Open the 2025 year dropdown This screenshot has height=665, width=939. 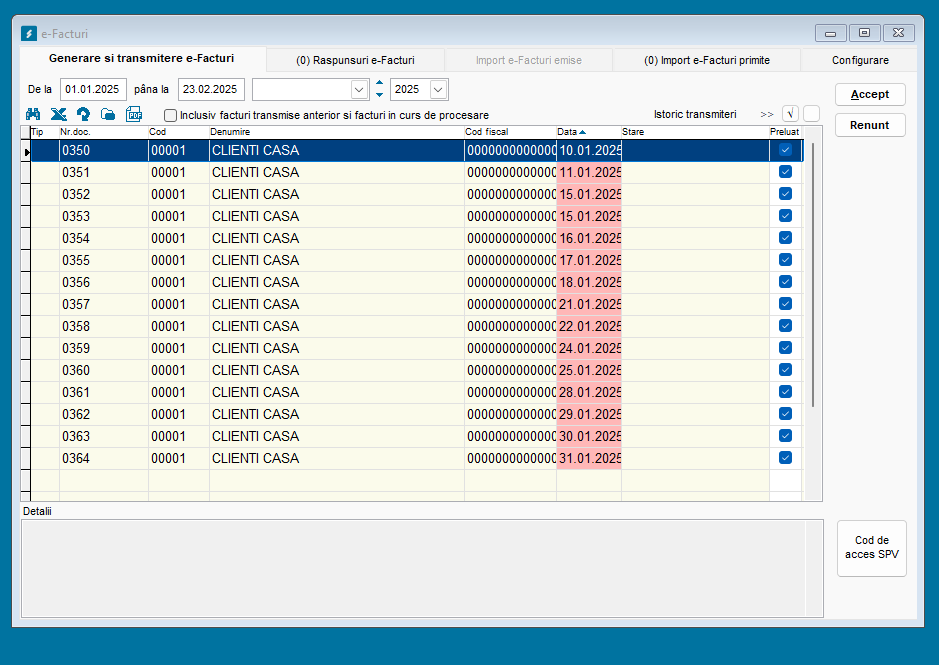tap(438, 89)
